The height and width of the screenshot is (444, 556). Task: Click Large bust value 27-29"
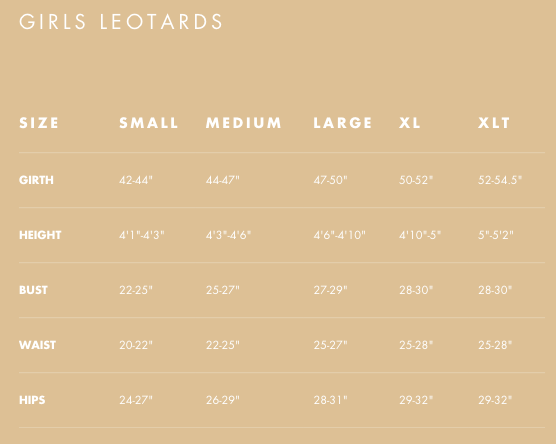[330, 290]
